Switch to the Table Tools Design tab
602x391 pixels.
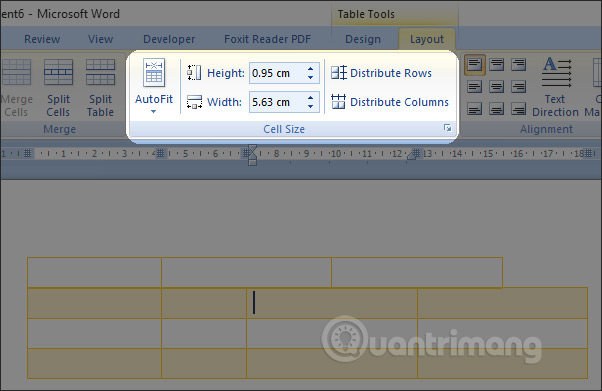tap(363, 39)
